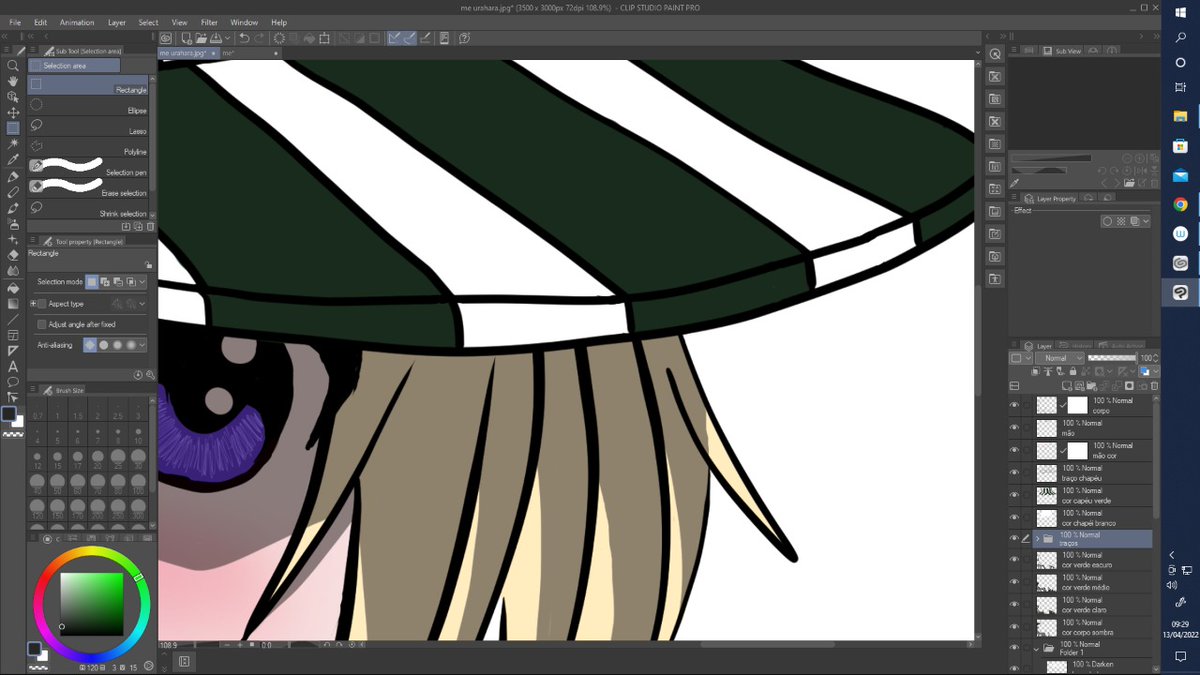This screenshot has height=675, width=1200.
Task: Select the Hand move tool
Action: point(13,81)
